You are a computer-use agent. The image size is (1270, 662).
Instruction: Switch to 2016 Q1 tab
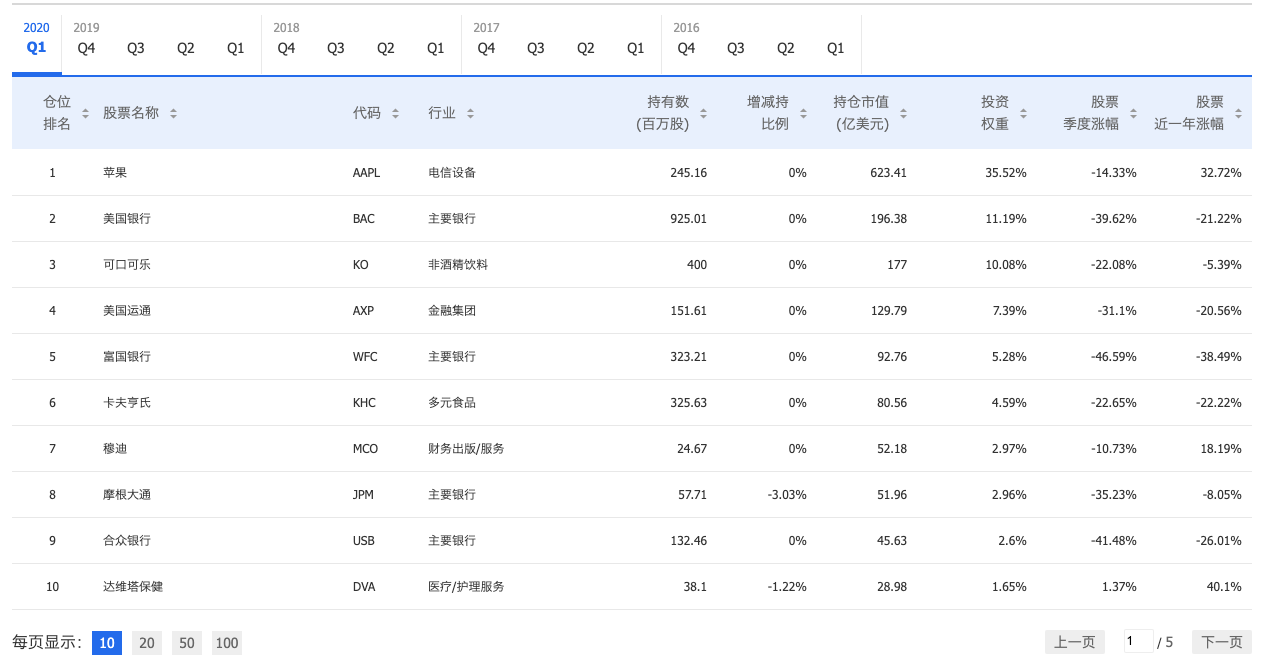tap(836, 48)
